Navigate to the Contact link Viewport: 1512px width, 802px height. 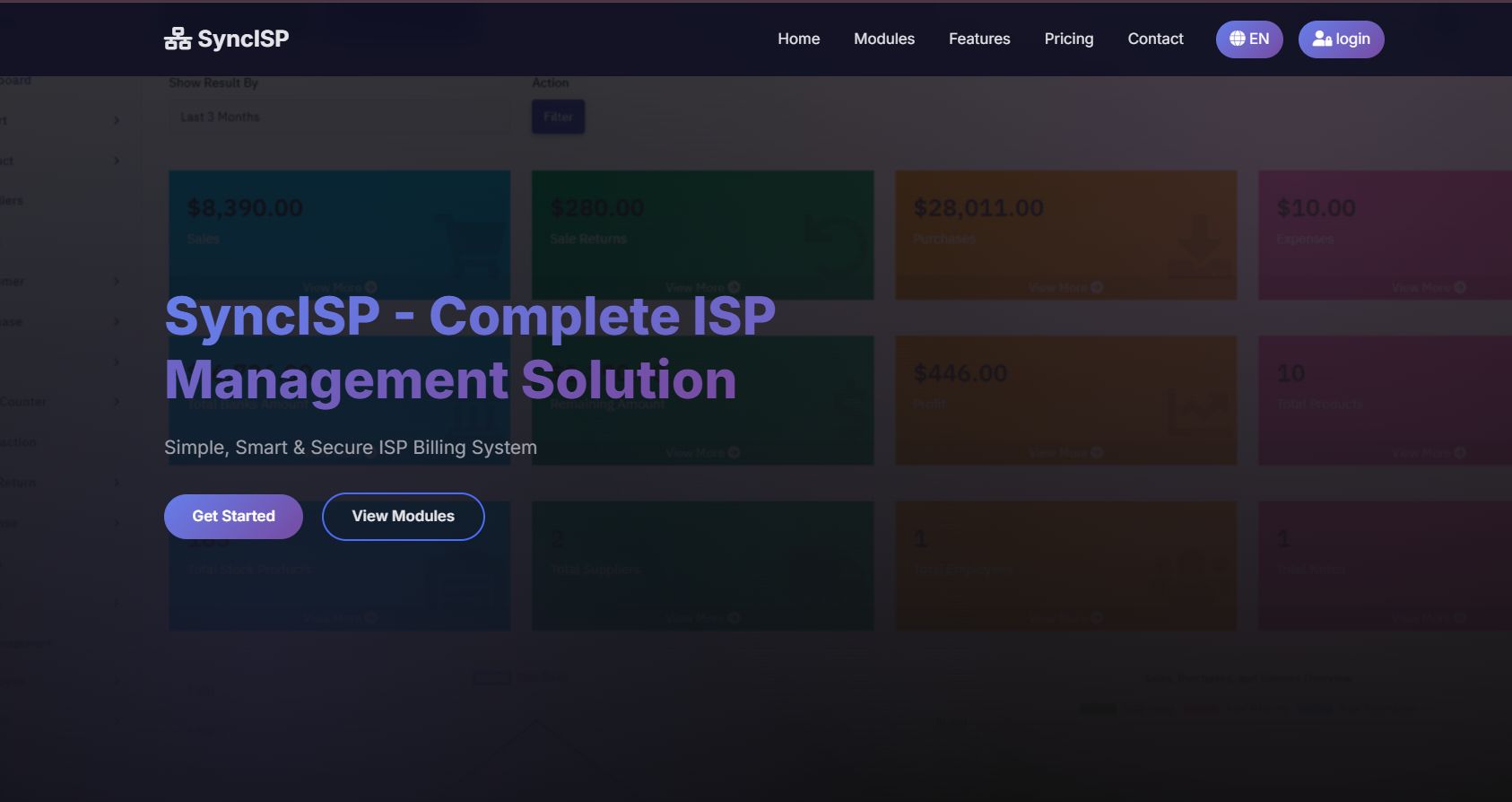click(1155, 39)
